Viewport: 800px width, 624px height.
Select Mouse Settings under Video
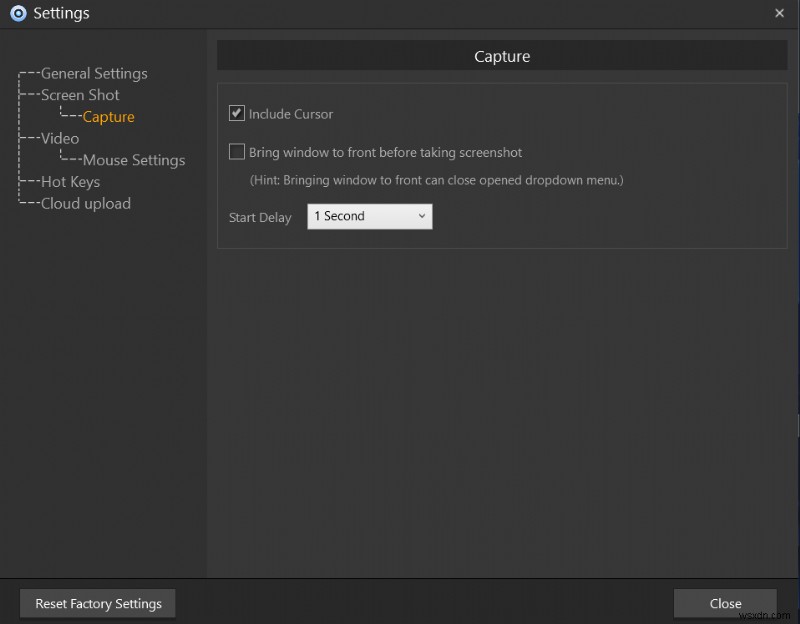tap(133, 160)
